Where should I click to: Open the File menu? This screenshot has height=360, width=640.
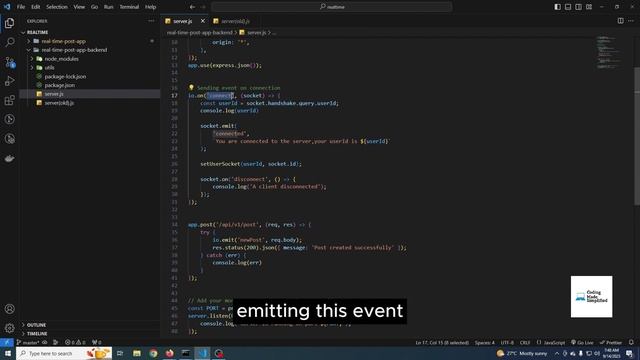tap(21, 7)
